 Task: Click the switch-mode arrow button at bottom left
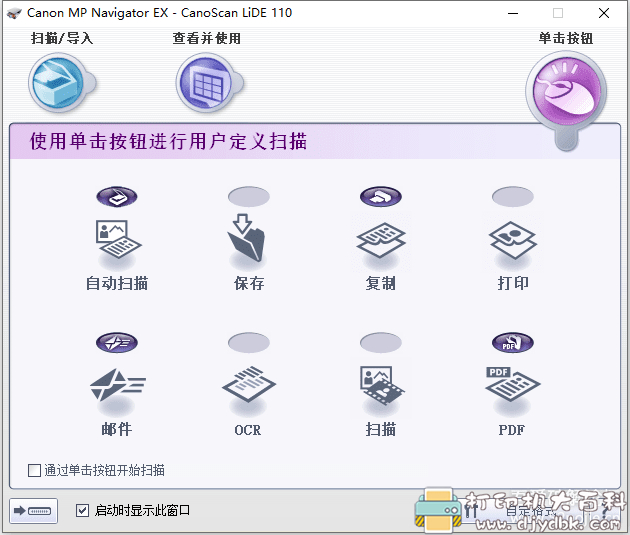coord(33,511)
